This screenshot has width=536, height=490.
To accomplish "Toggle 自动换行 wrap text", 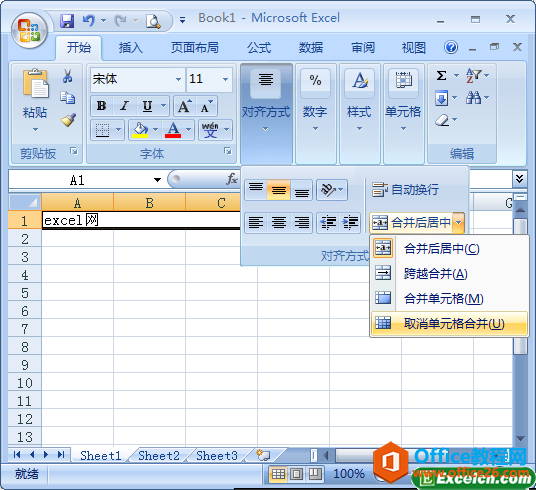I will coord(405,190).
